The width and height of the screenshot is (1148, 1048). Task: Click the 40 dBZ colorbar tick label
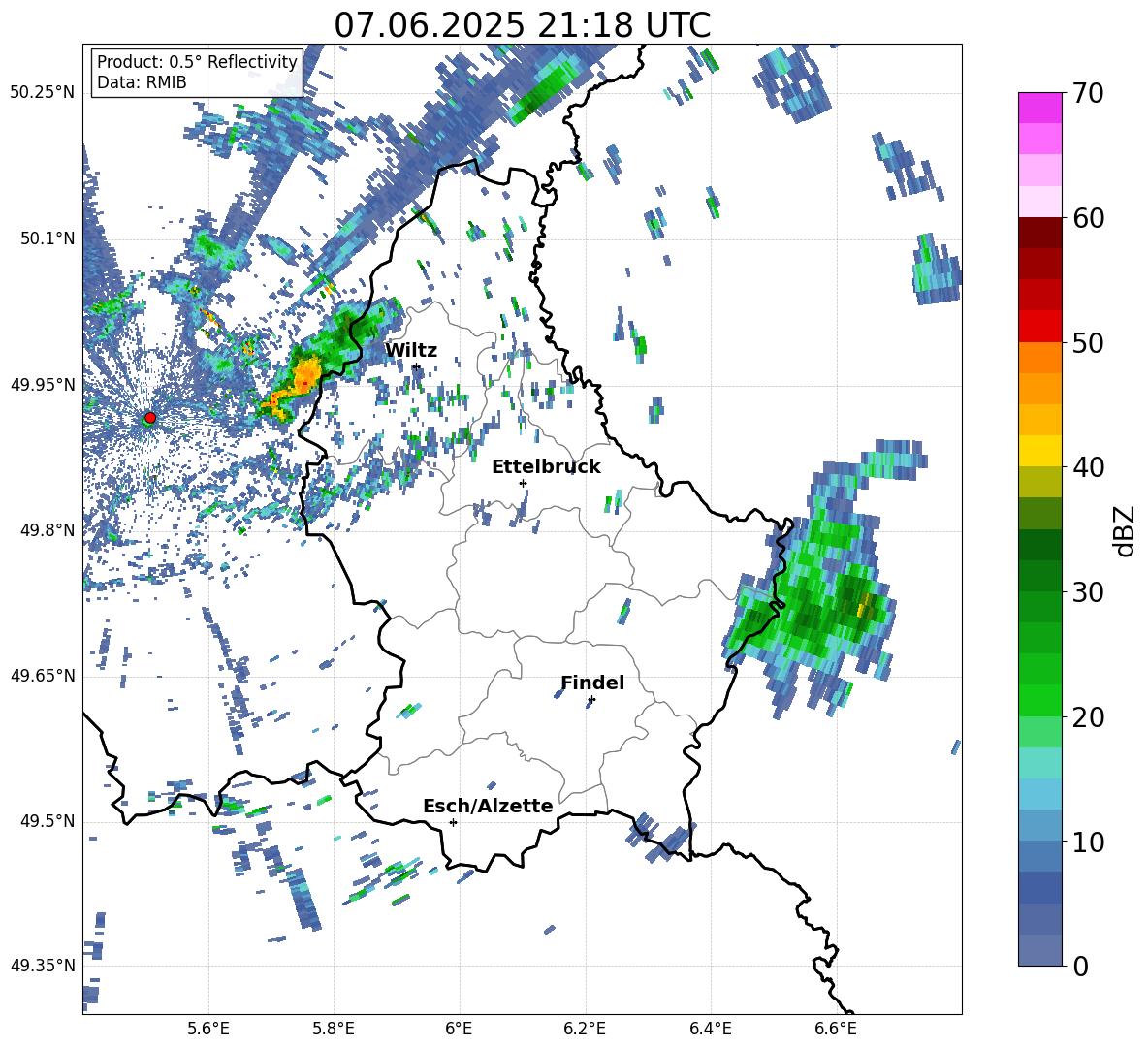pyautogui.click(x=1089, y=467)
